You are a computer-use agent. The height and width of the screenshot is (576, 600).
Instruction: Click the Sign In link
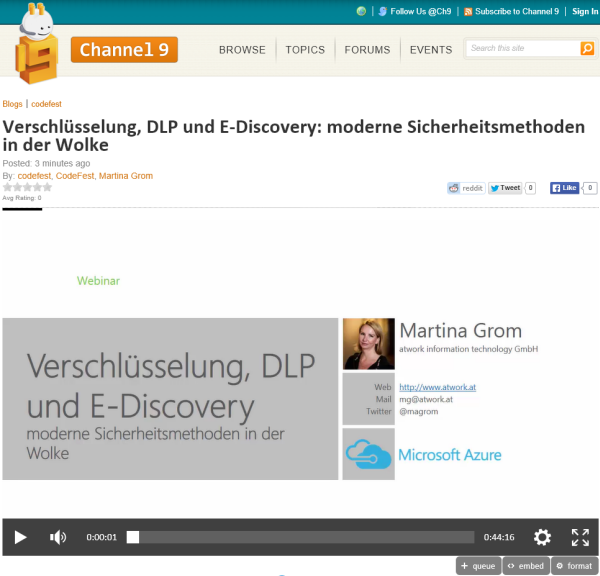pyautogui.click(x=585, y=11)
